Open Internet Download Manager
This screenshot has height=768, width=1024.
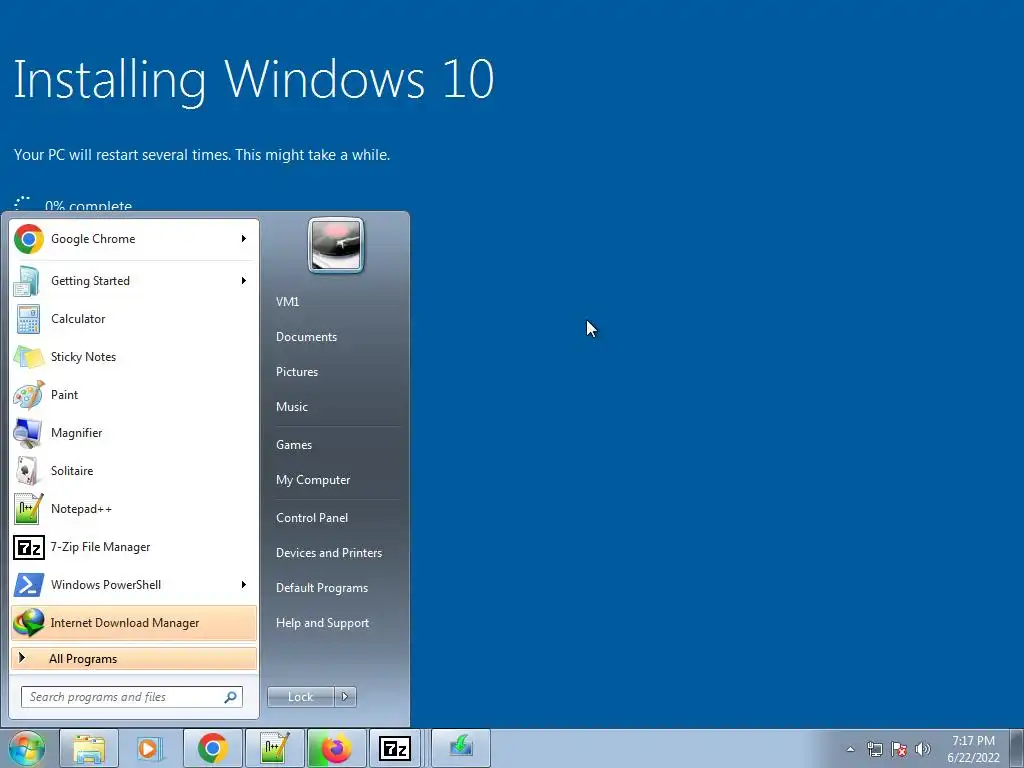[134, 622]
